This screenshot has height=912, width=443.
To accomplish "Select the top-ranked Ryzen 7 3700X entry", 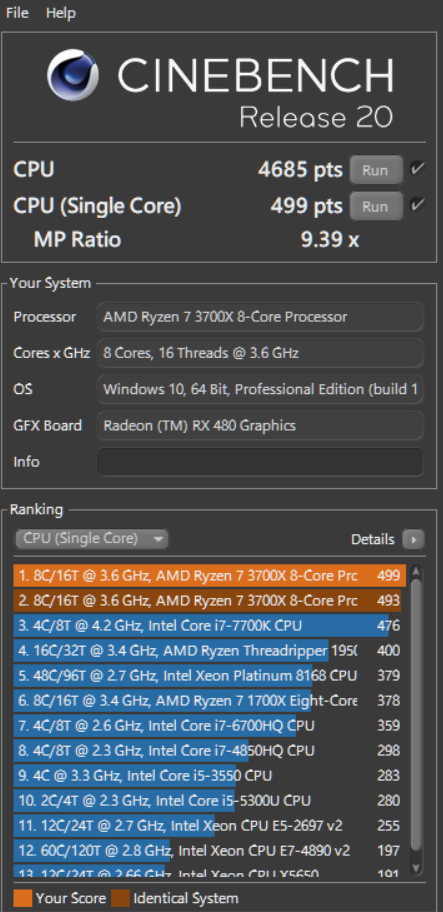I will (207, 576).
